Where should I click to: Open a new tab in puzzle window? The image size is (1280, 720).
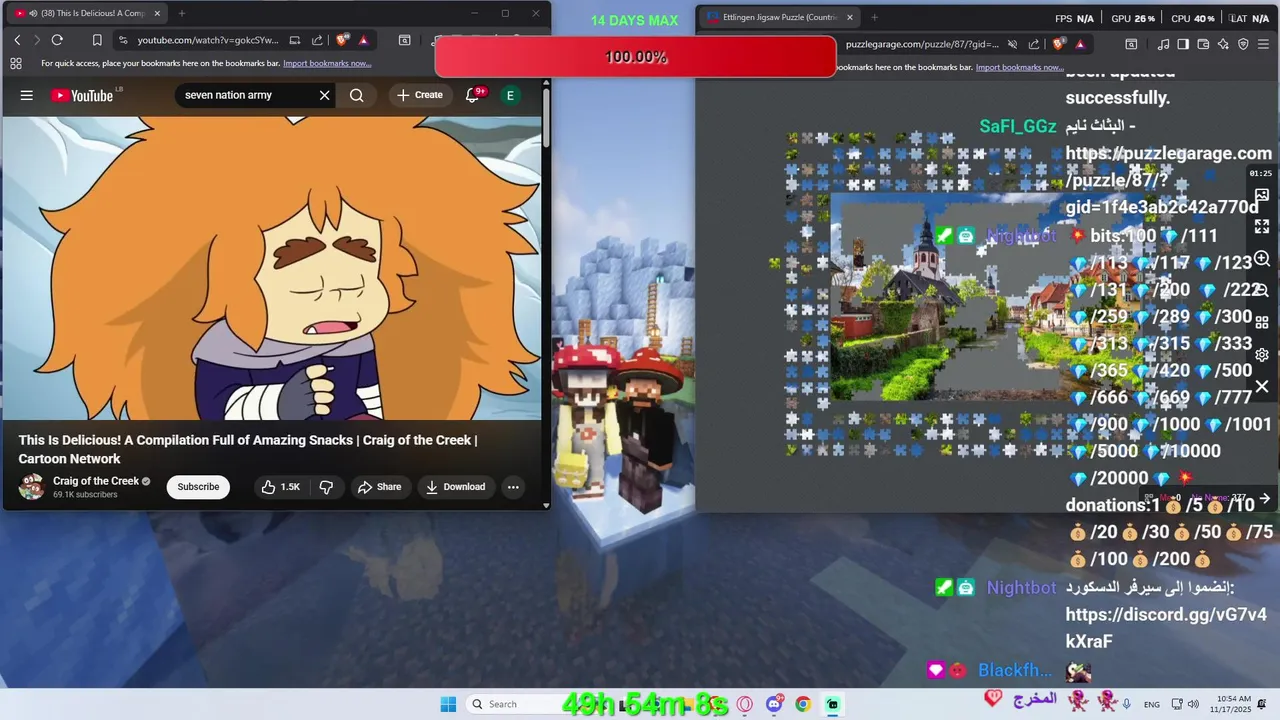[874, 17]
